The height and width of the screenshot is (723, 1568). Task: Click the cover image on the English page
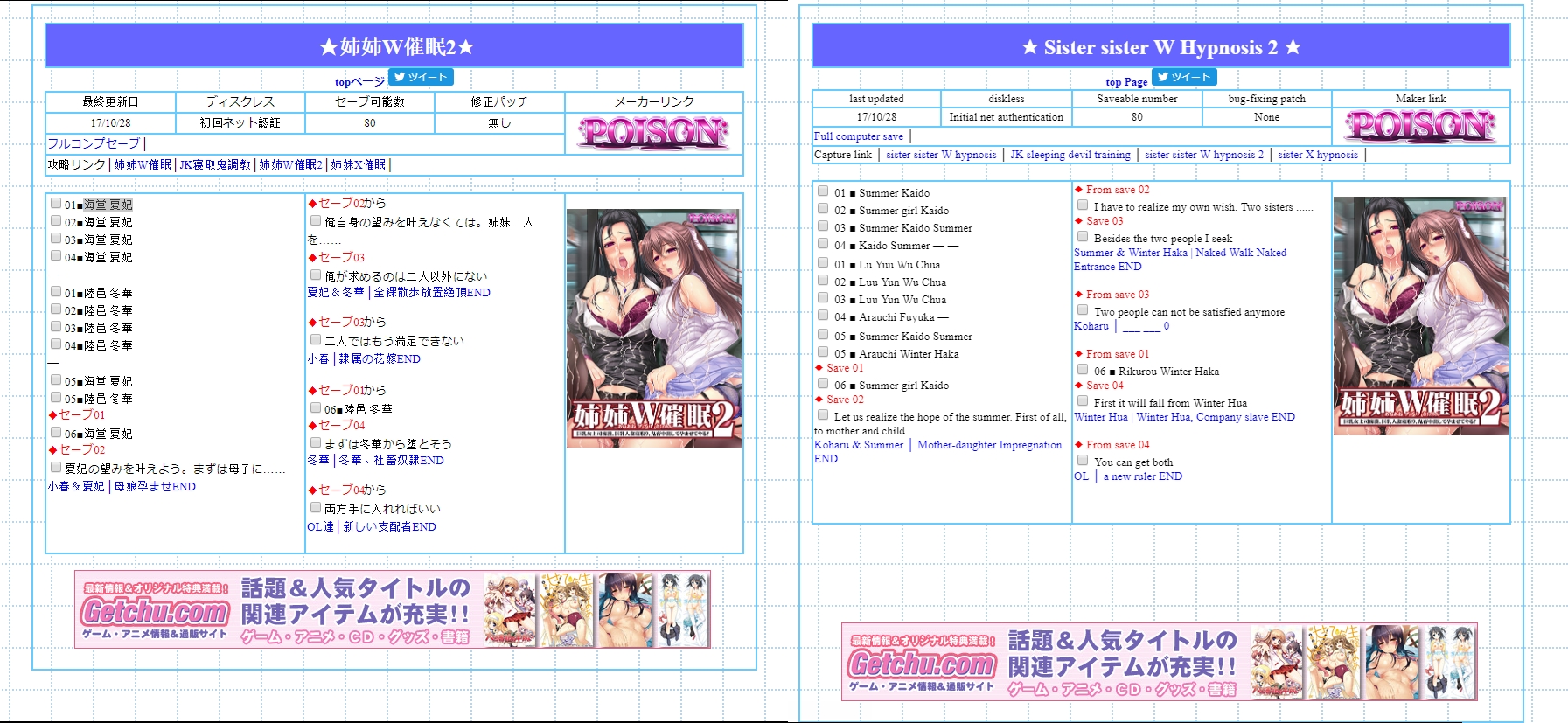coord(1420,316)
